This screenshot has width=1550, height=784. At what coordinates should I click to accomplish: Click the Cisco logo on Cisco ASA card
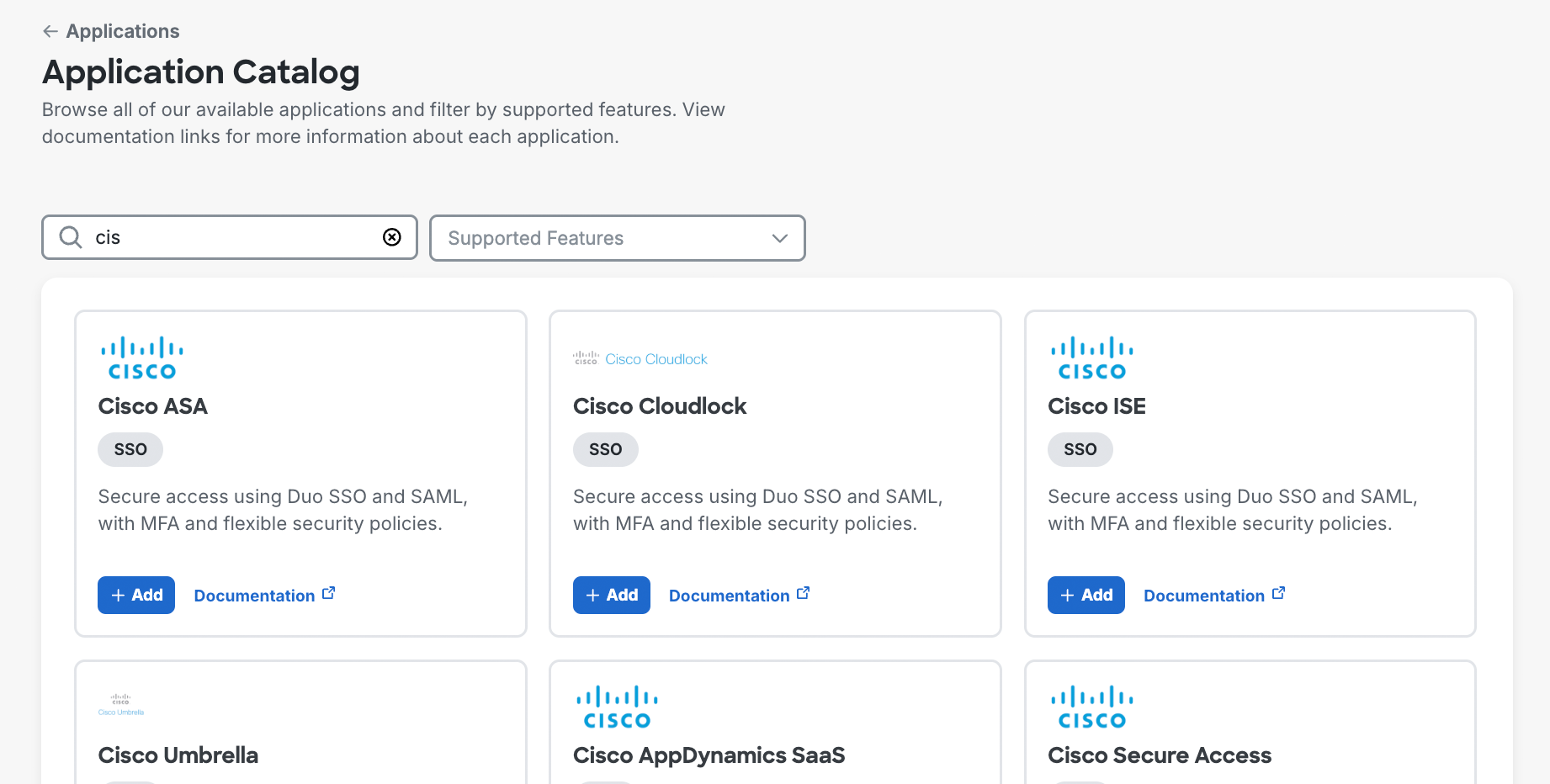coord(141,358)
